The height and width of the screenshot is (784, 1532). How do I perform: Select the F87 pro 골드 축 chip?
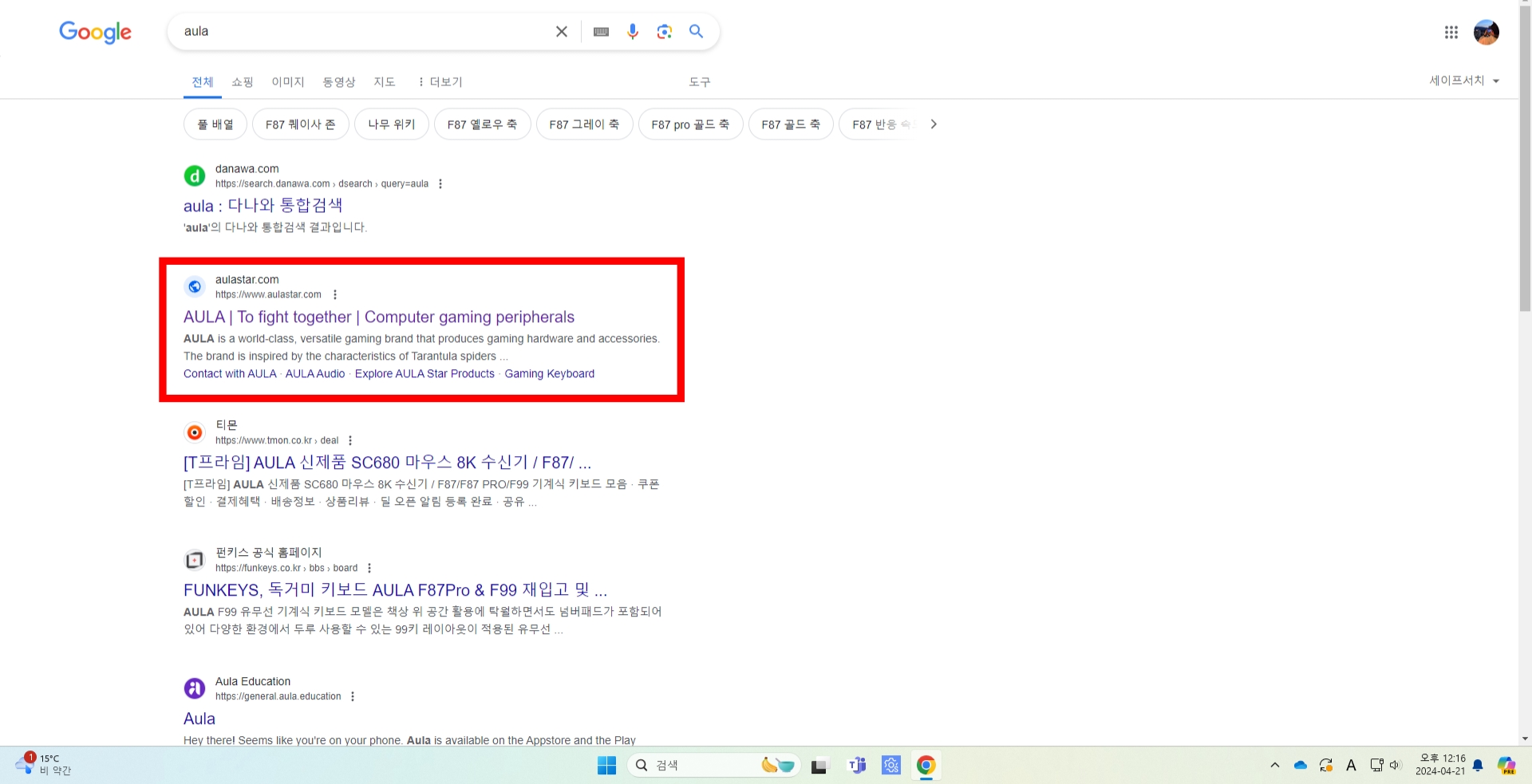[690, 124]
